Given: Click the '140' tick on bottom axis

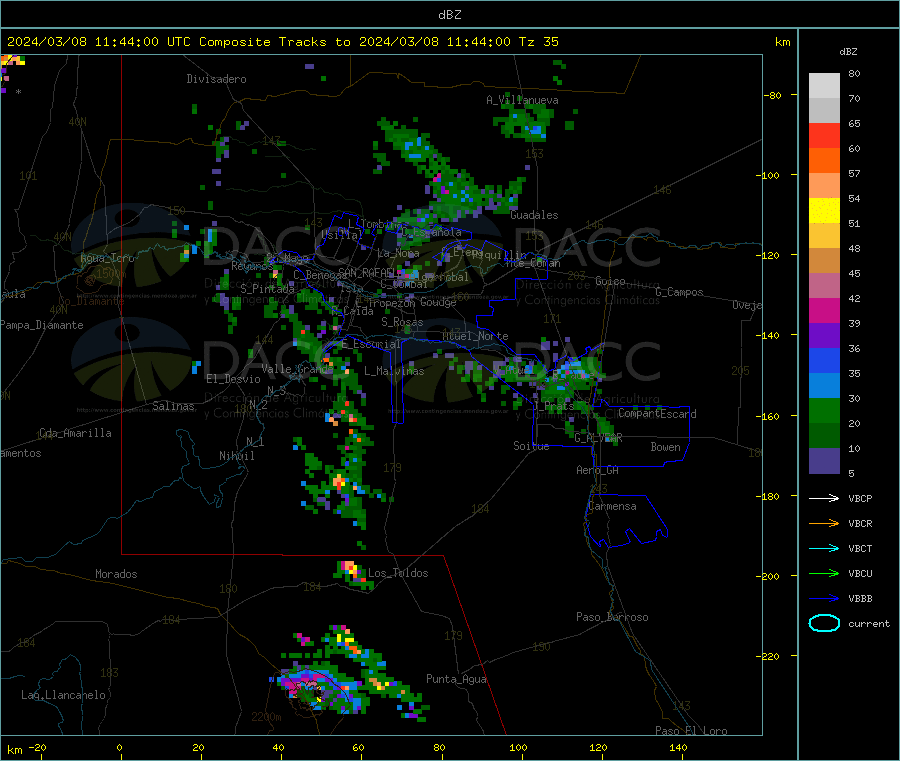Looking at the screenshot, I should [678, 747].
